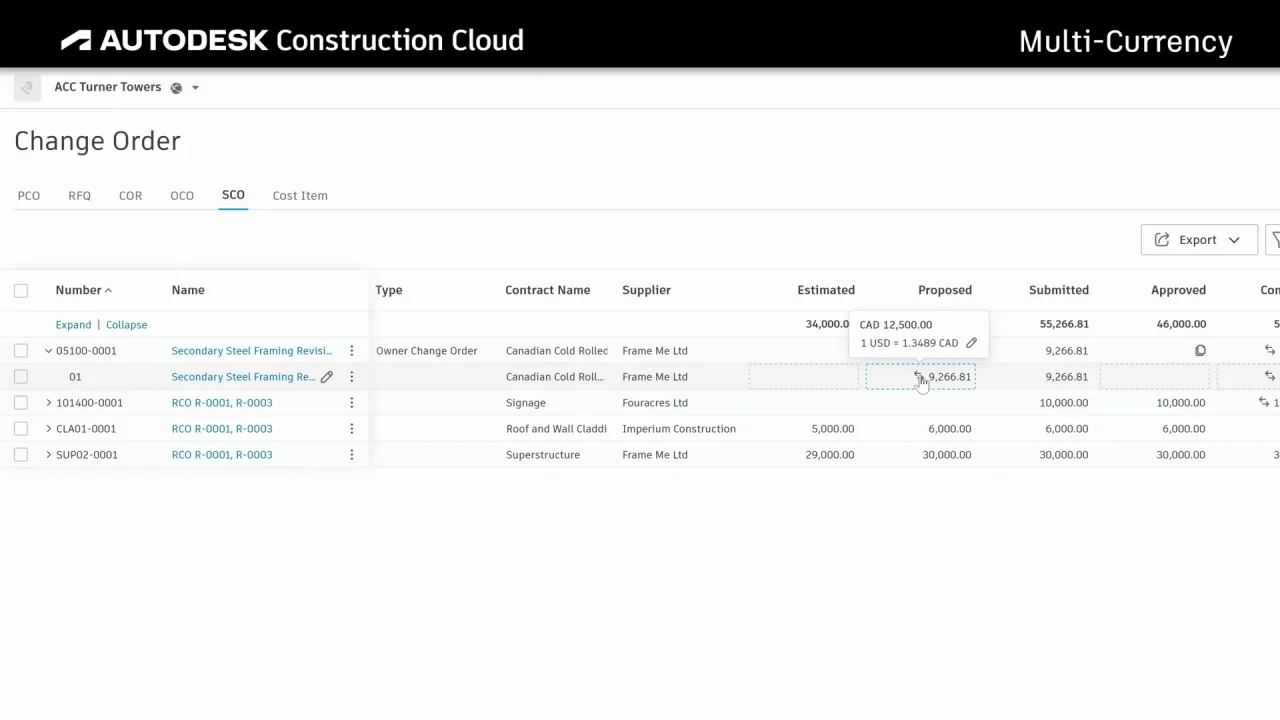Toggle the select-all header checkbox
Image resolution: width=1280 pixels, height=720 pixels.
(x=21, y=291)
